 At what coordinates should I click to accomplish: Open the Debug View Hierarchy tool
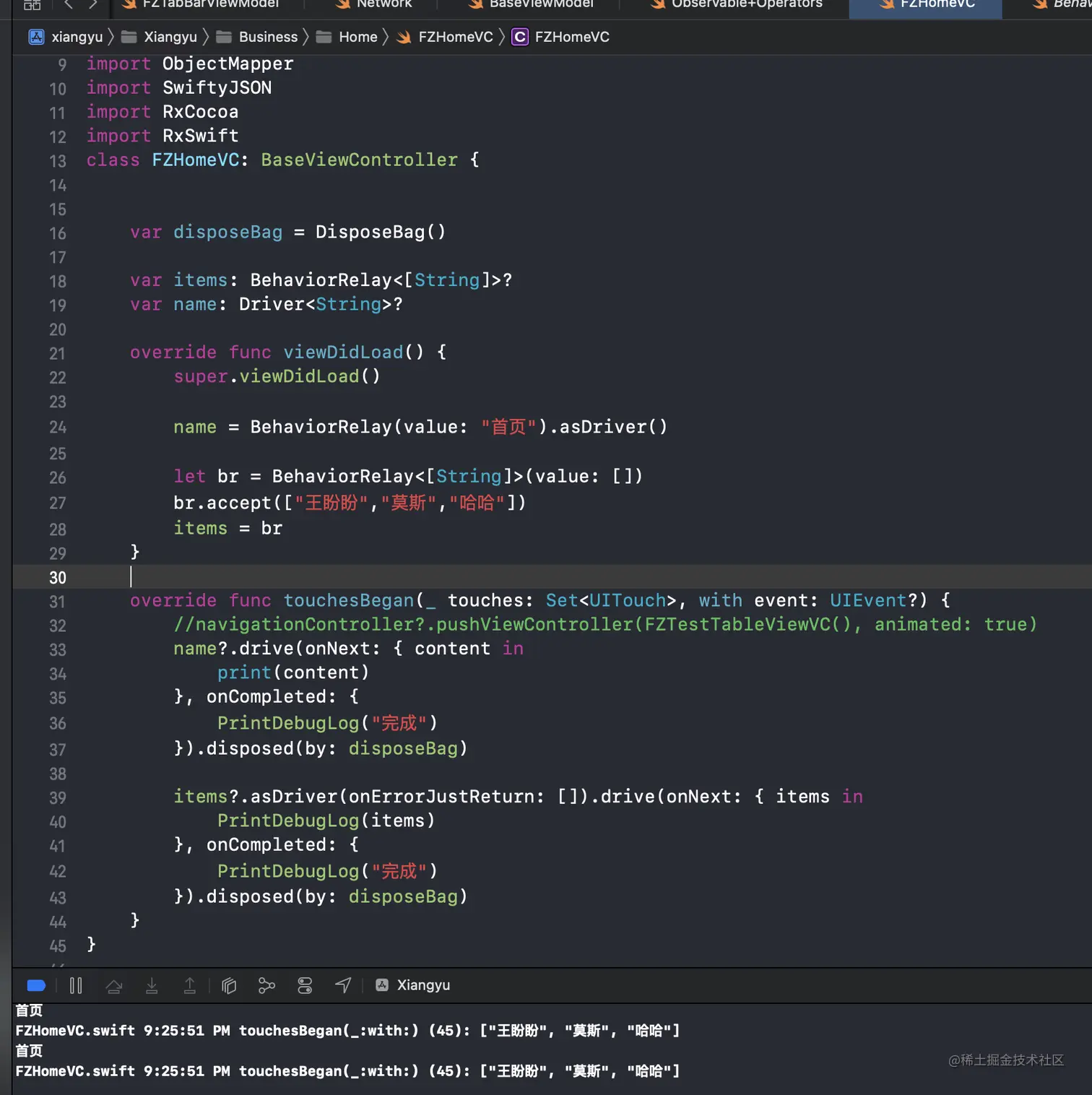(x=229, y=985)
